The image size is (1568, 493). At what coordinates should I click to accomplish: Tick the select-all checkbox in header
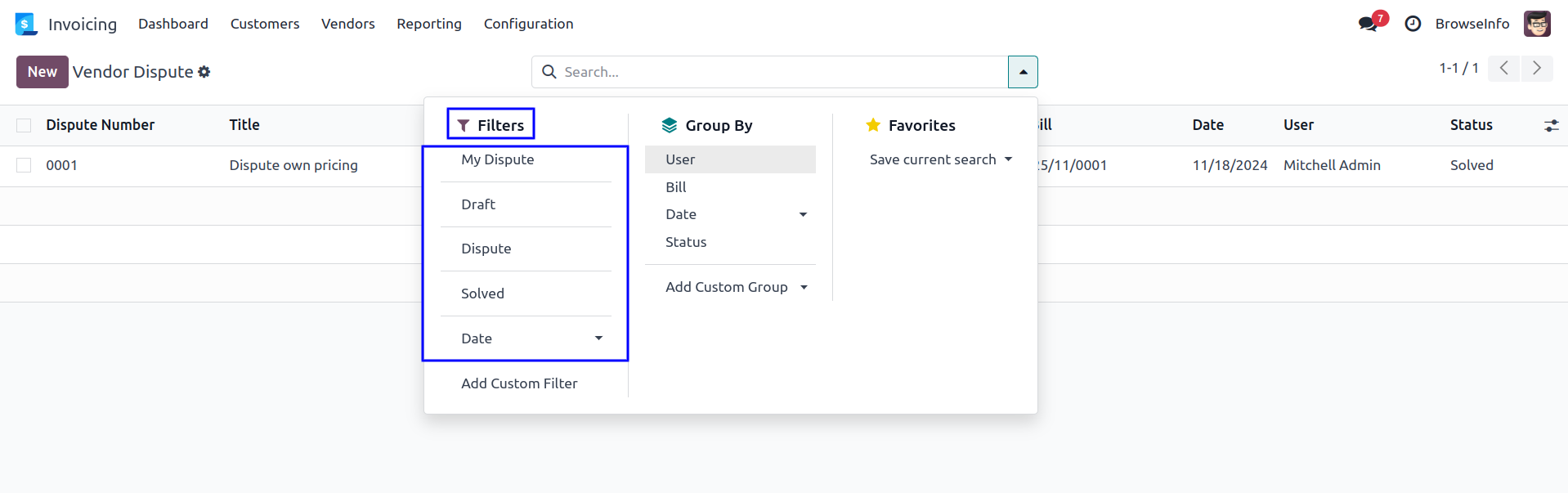24,125
